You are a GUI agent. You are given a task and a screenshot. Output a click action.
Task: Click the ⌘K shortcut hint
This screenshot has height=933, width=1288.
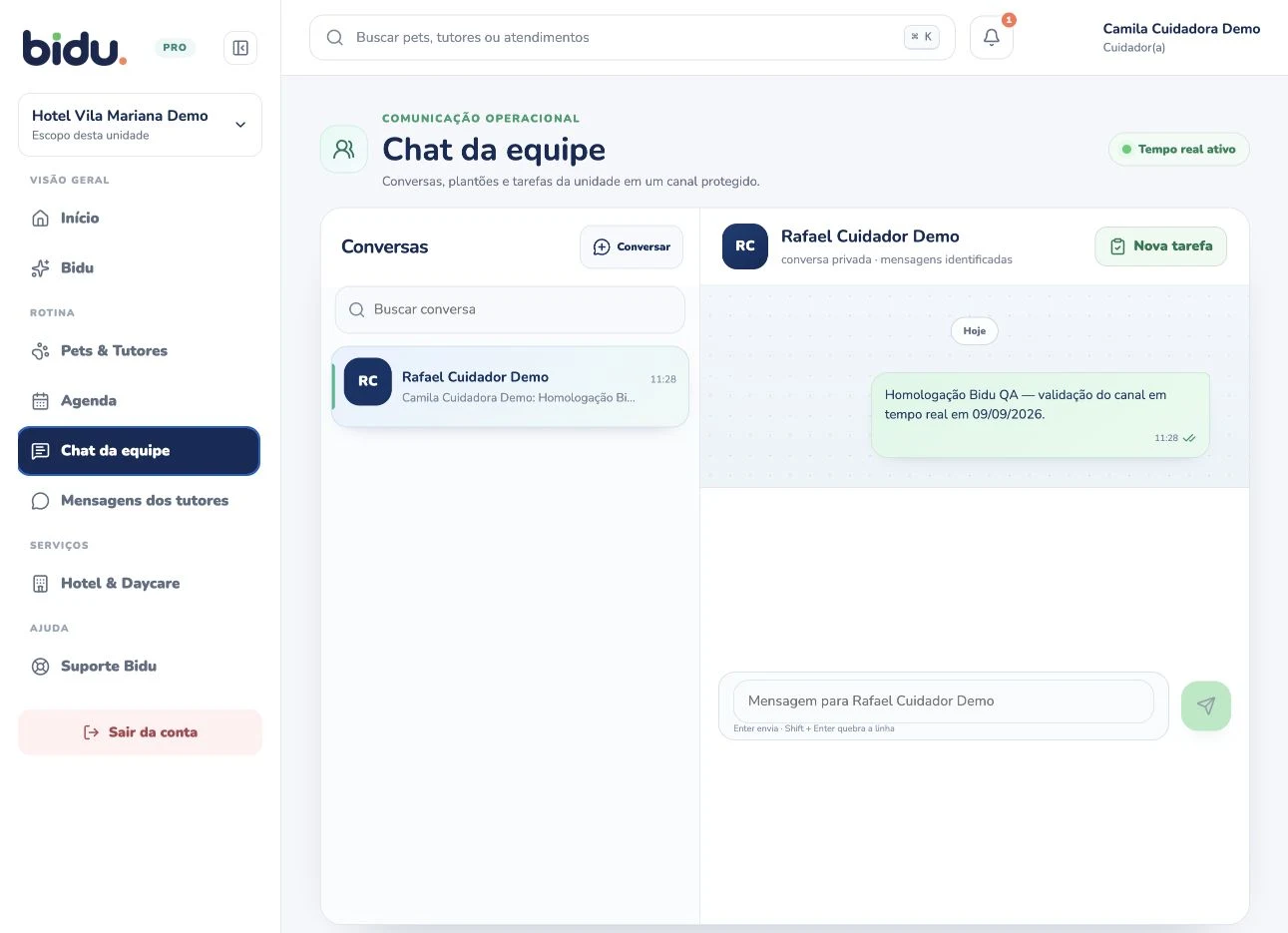tap(922, 37)
